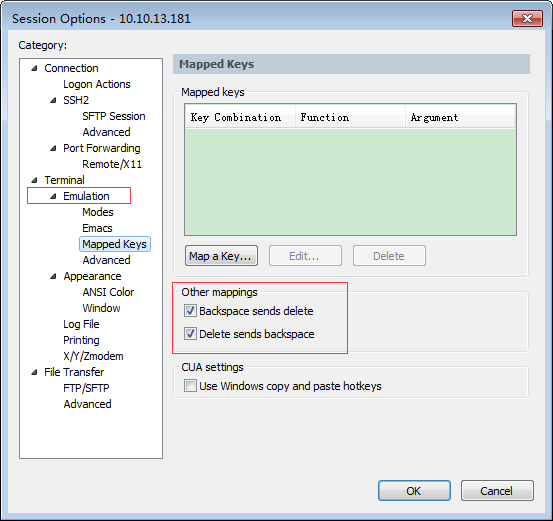Select the Terminal category

coord(64,180)
